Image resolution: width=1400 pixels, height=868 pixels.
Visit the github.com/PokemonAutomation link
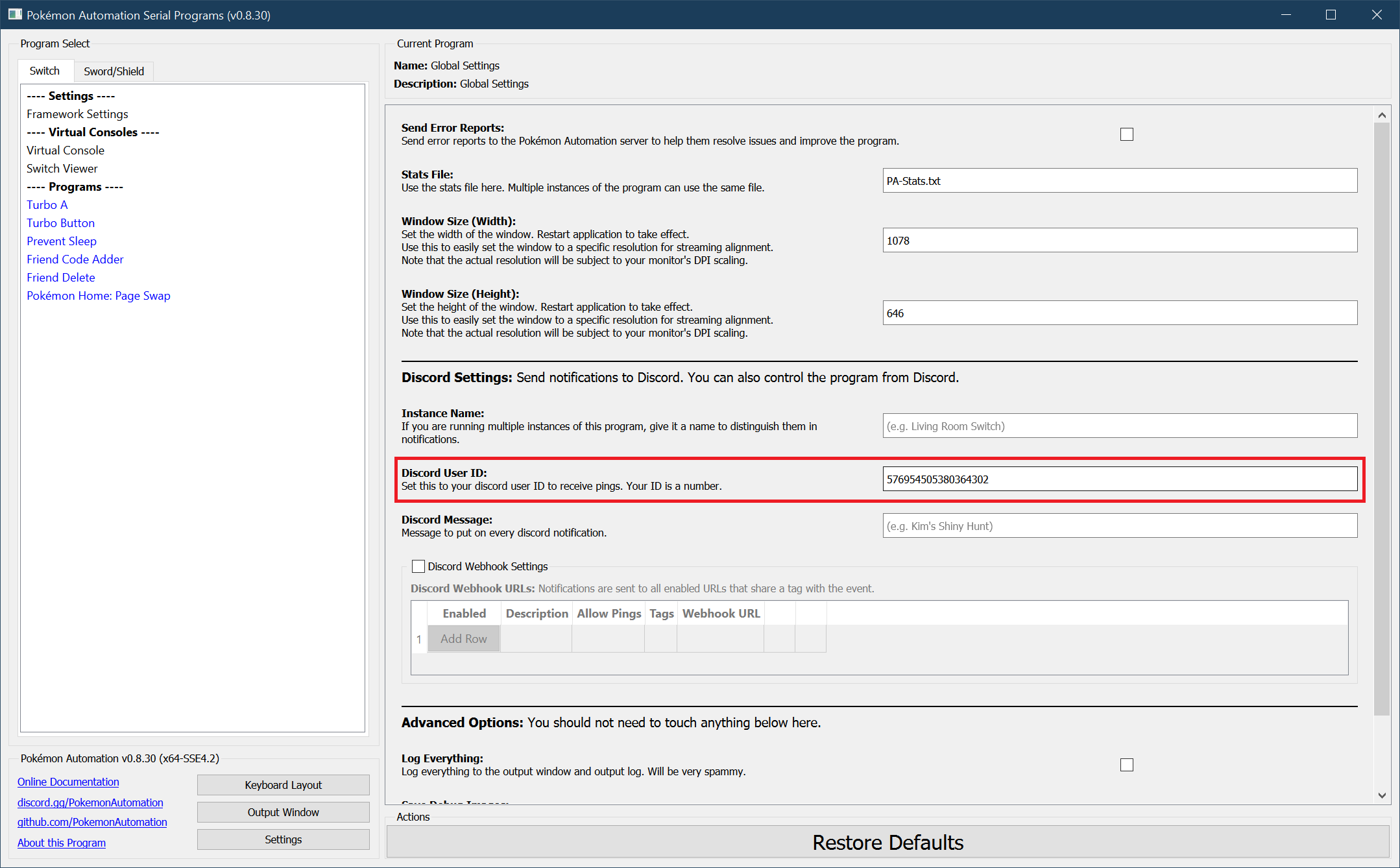(x=92, y=822)
